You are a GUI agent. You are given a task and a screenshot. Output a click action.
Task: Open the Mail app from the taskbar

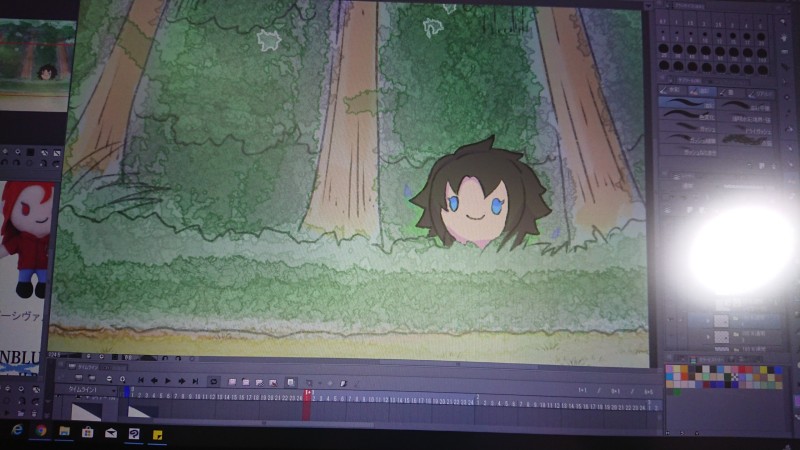[x=111, y=434]
